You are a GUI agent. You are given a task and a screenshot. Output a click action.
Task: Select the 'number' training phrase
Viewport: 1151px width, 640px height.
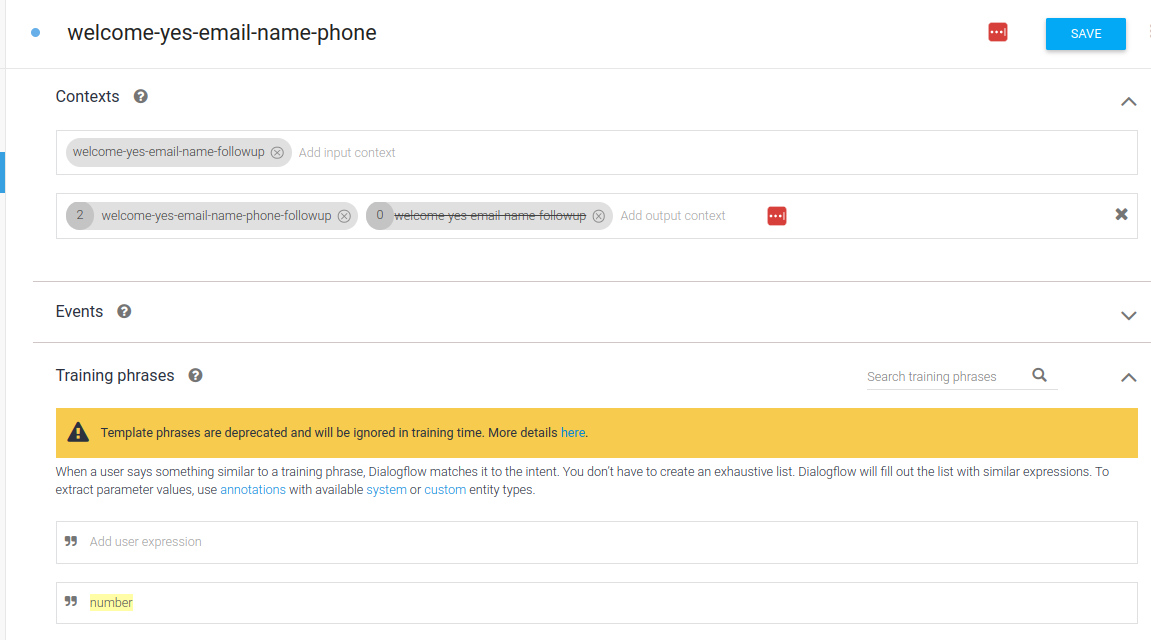[x=111, y=603]
